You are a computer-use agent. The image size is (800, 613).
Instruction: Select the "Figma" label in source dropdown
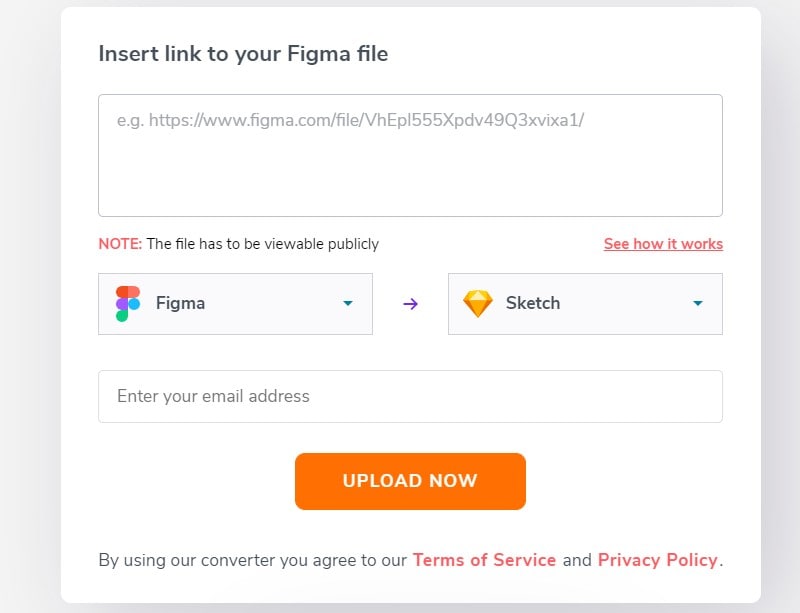click(181, 303)
